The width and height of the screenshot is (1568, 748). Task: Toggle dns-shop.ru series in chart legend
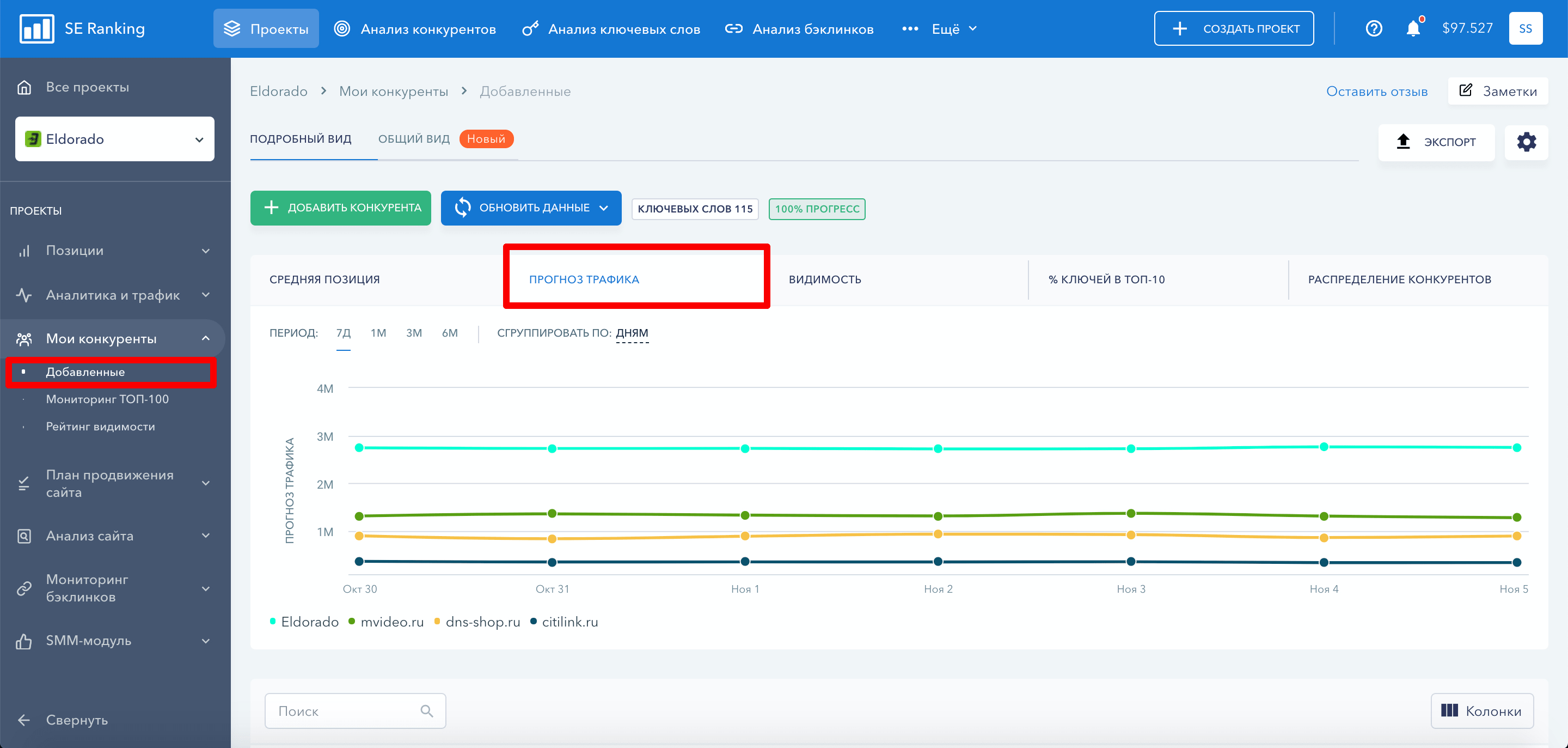476,622
